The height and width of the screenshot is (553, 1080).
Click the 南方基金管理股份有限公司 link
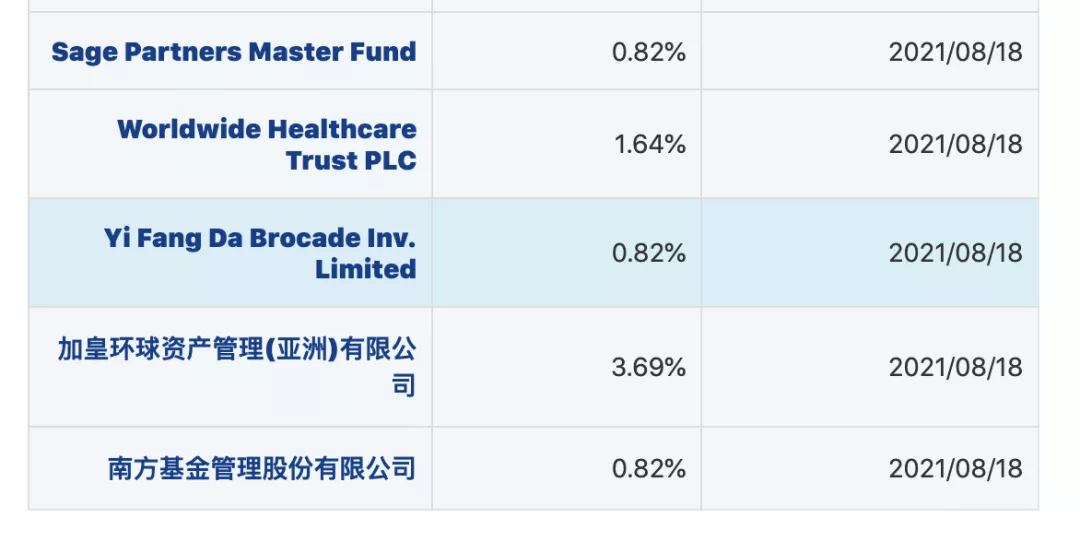(x=261, y=468)
